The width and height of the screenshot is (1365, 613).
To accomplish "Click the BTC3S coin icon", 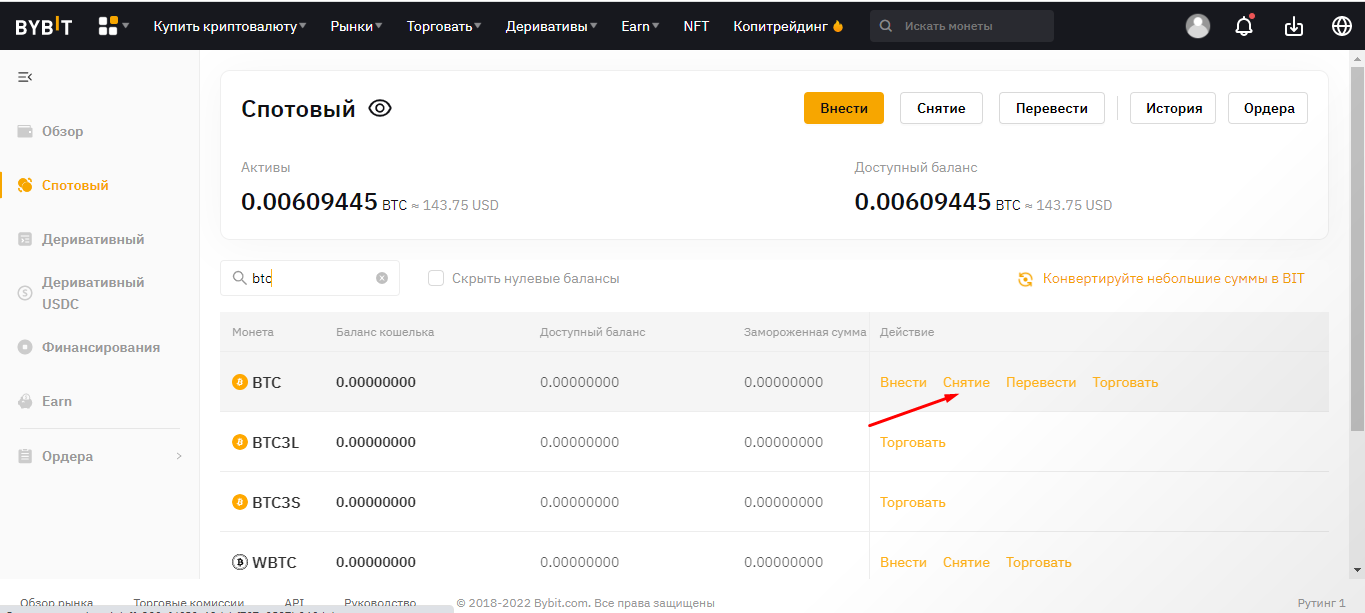I will [x=240, y=502].
